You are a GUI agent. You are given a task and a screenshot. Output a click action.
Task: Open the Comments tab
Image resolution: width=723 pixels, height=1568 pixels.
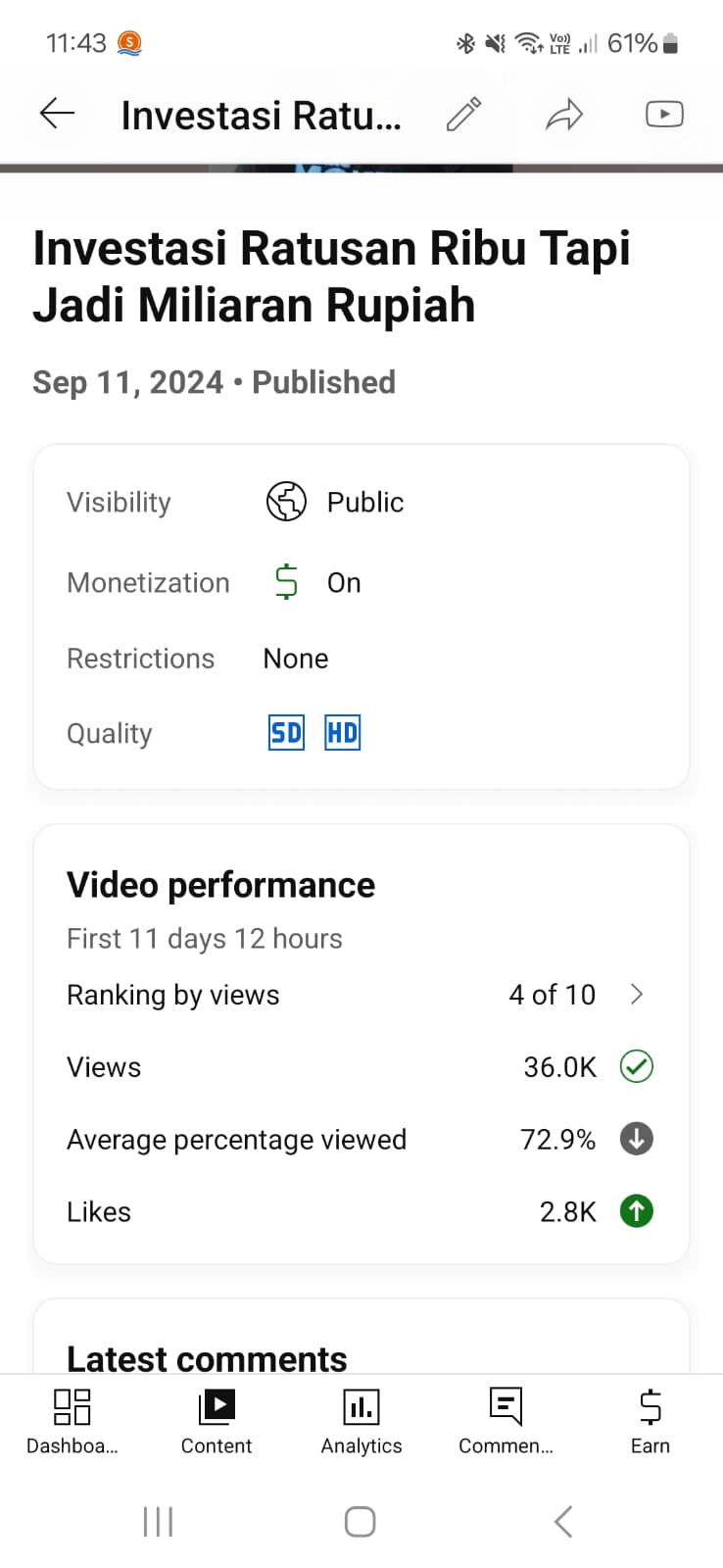pyautogui.click(x=506, y=1420)
